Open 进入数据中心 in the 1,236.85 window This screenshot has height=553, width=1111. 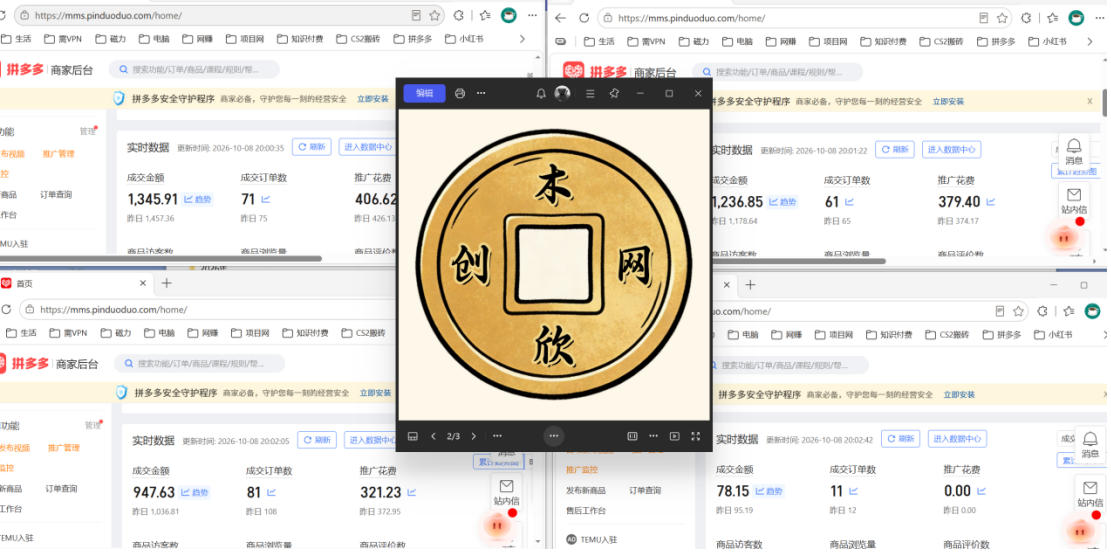pyautogui.click(x=951, y=150)
